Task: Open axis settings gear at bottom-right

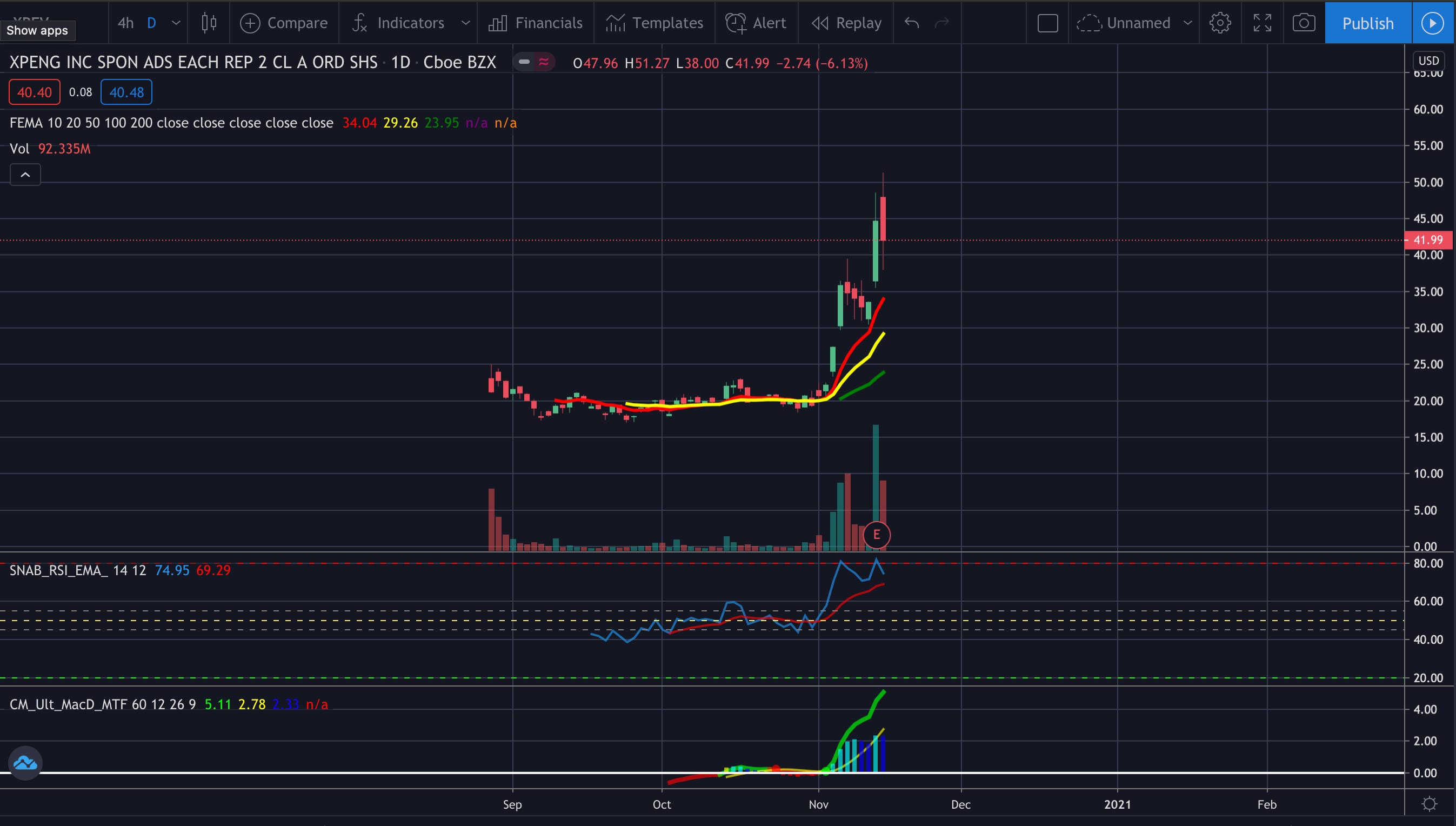Action: click(1430, 804)
